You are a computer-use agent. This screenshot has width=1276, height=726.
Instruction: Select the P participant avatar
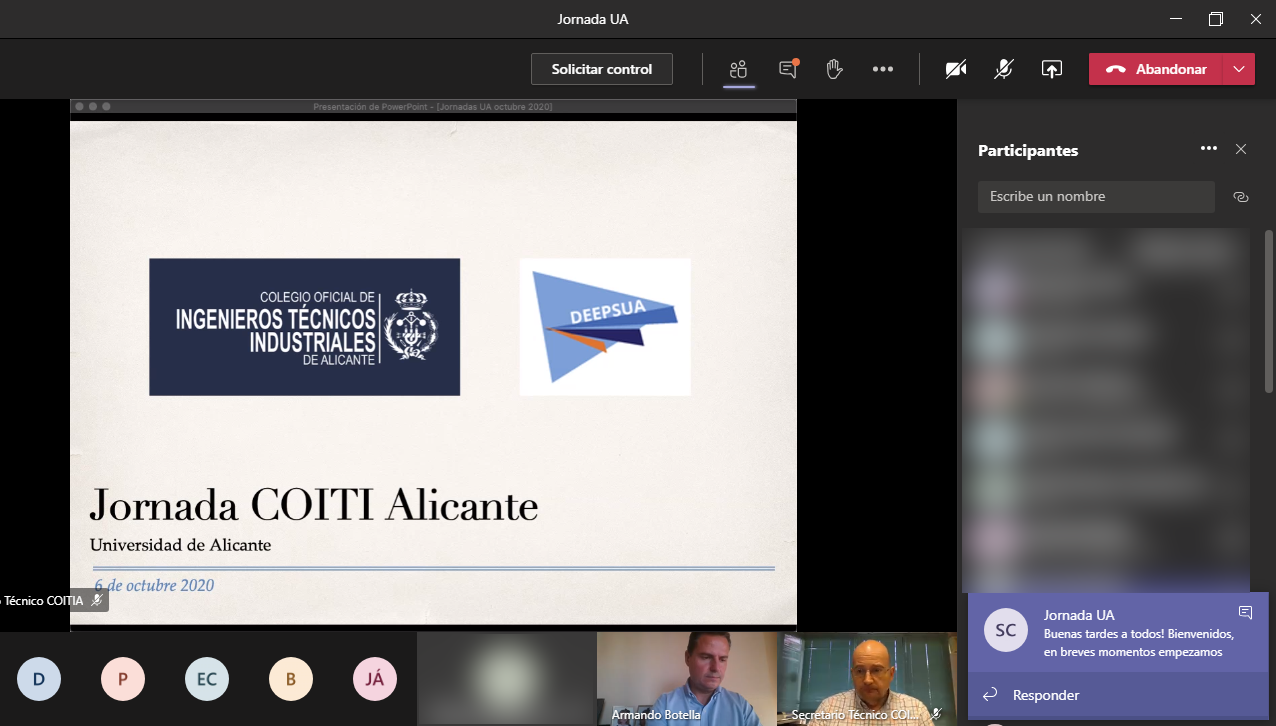pos(123,680)
